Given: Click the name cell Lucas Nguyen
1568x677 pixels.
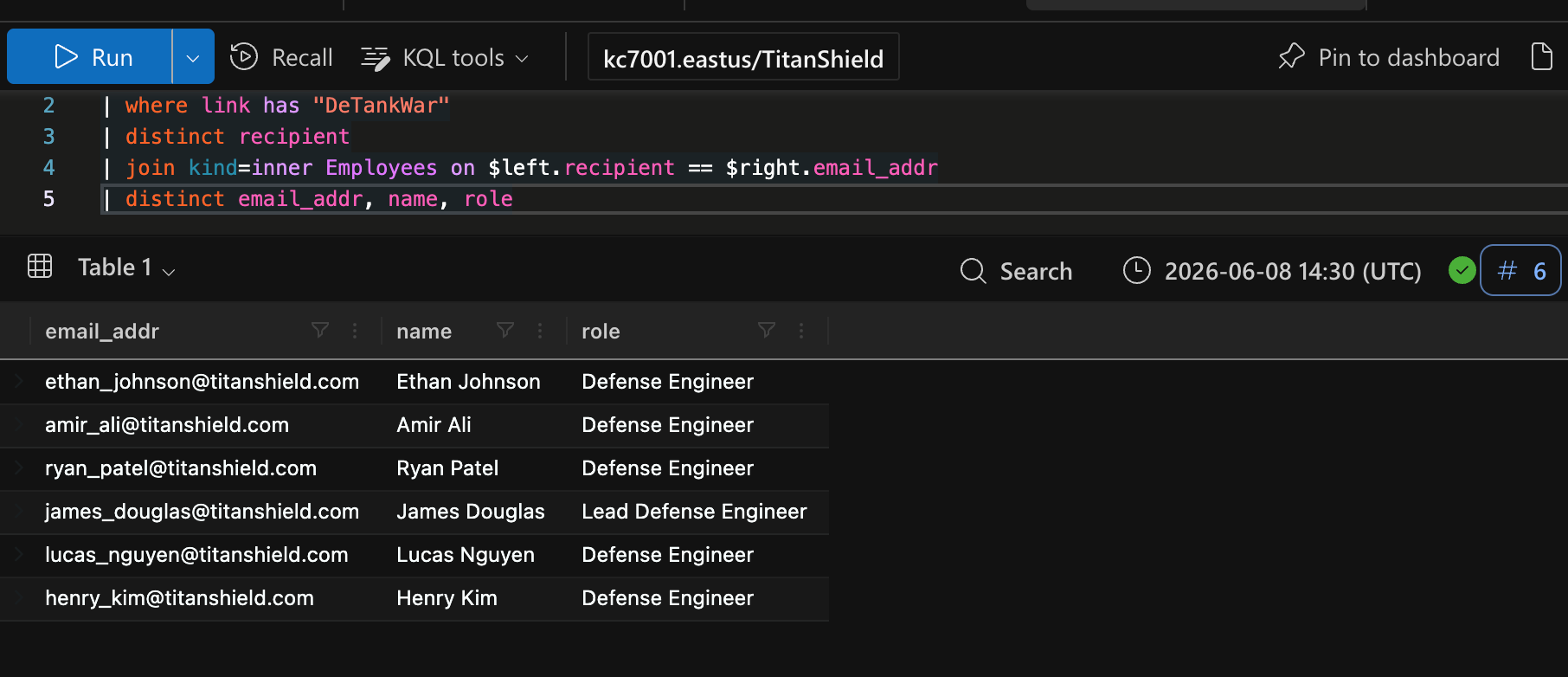Looking at the screenshot, I should point(466,555).
